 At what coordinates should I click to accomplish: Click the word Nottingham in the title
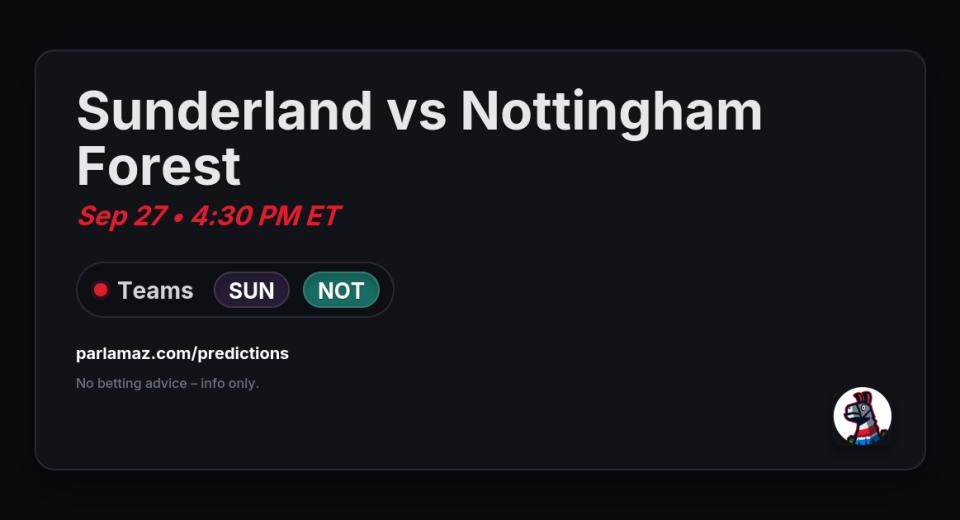click(x=611, y=111)
